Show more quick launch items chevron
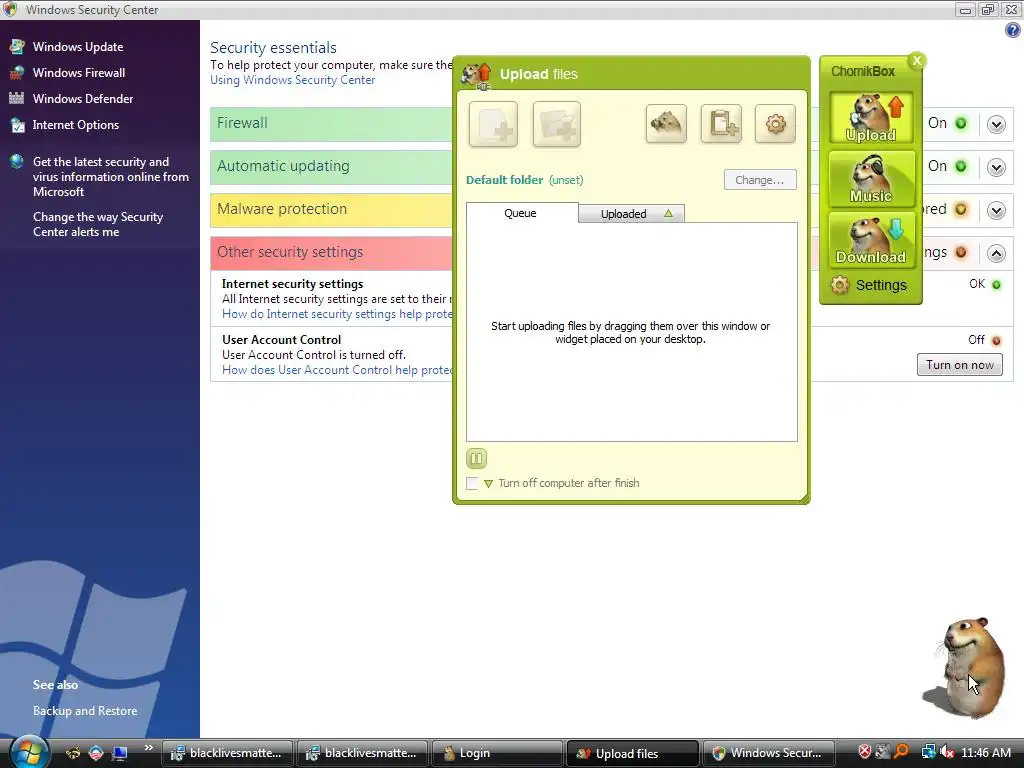The height and width of the screenshot is (768, 1024). click(148, 747)
